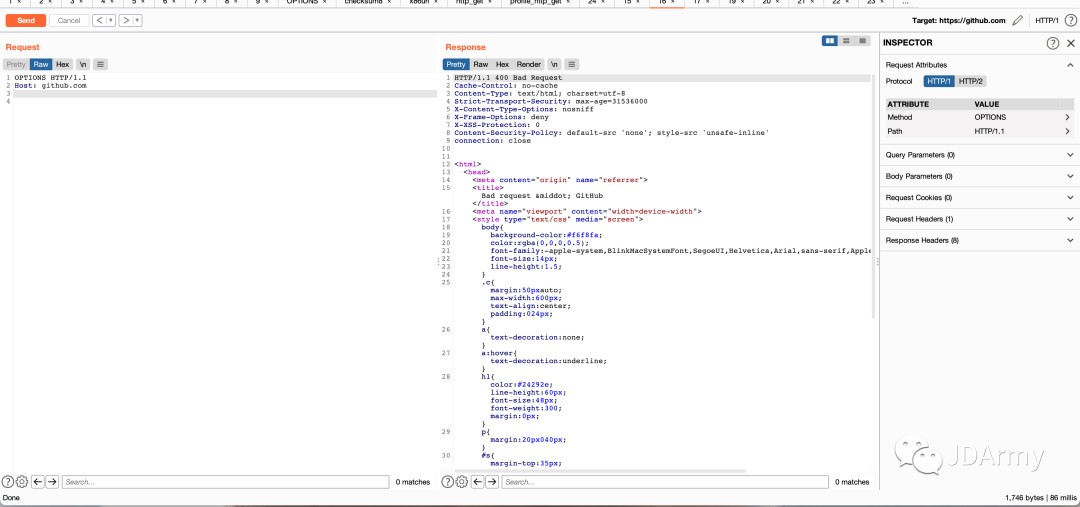The width and height of the screenshot is (1080, 507).
Task: Edit target with the pencil icon
Action: [1017, 21]
